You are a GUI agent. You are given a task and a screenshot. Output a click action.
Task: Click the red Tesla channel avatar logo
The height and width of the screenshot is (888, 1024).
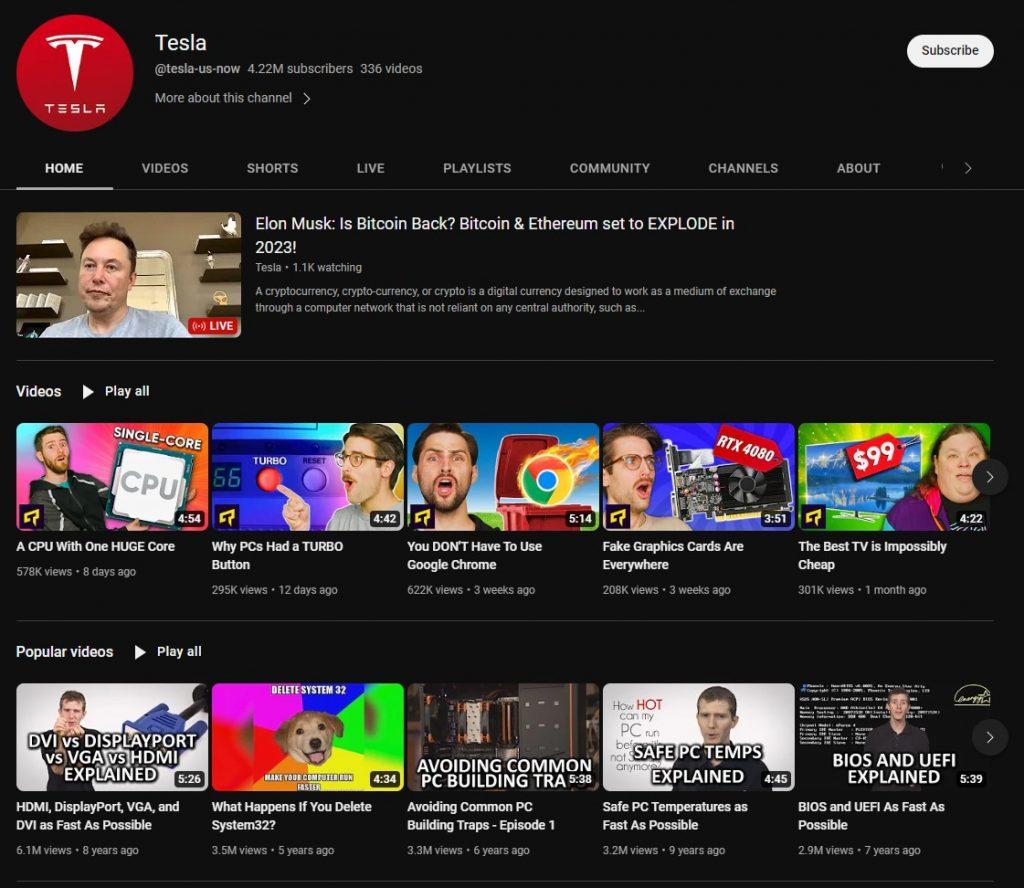tap(74, 72)
